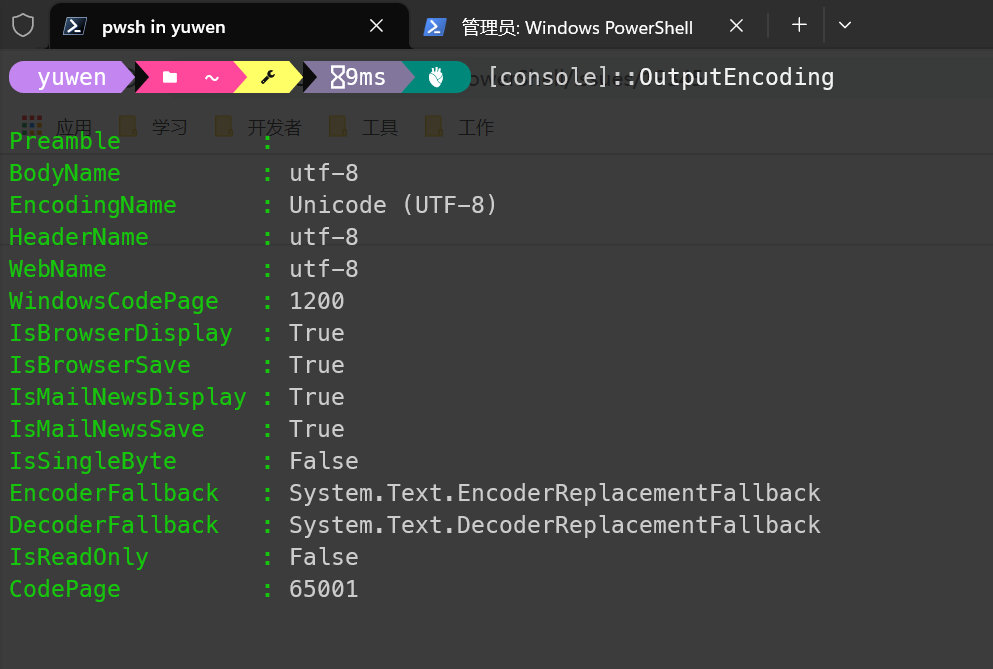Click the + button to open a new tab
This screenshot has height=669, width=993.
click(798, 27)
